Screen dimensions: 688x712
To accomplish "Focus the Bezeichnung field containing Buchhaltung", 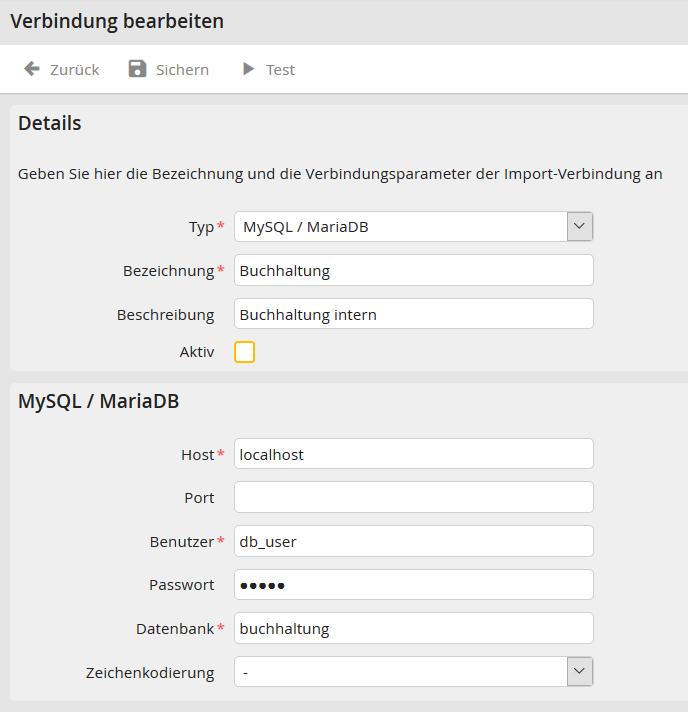I will coord(413,270).
